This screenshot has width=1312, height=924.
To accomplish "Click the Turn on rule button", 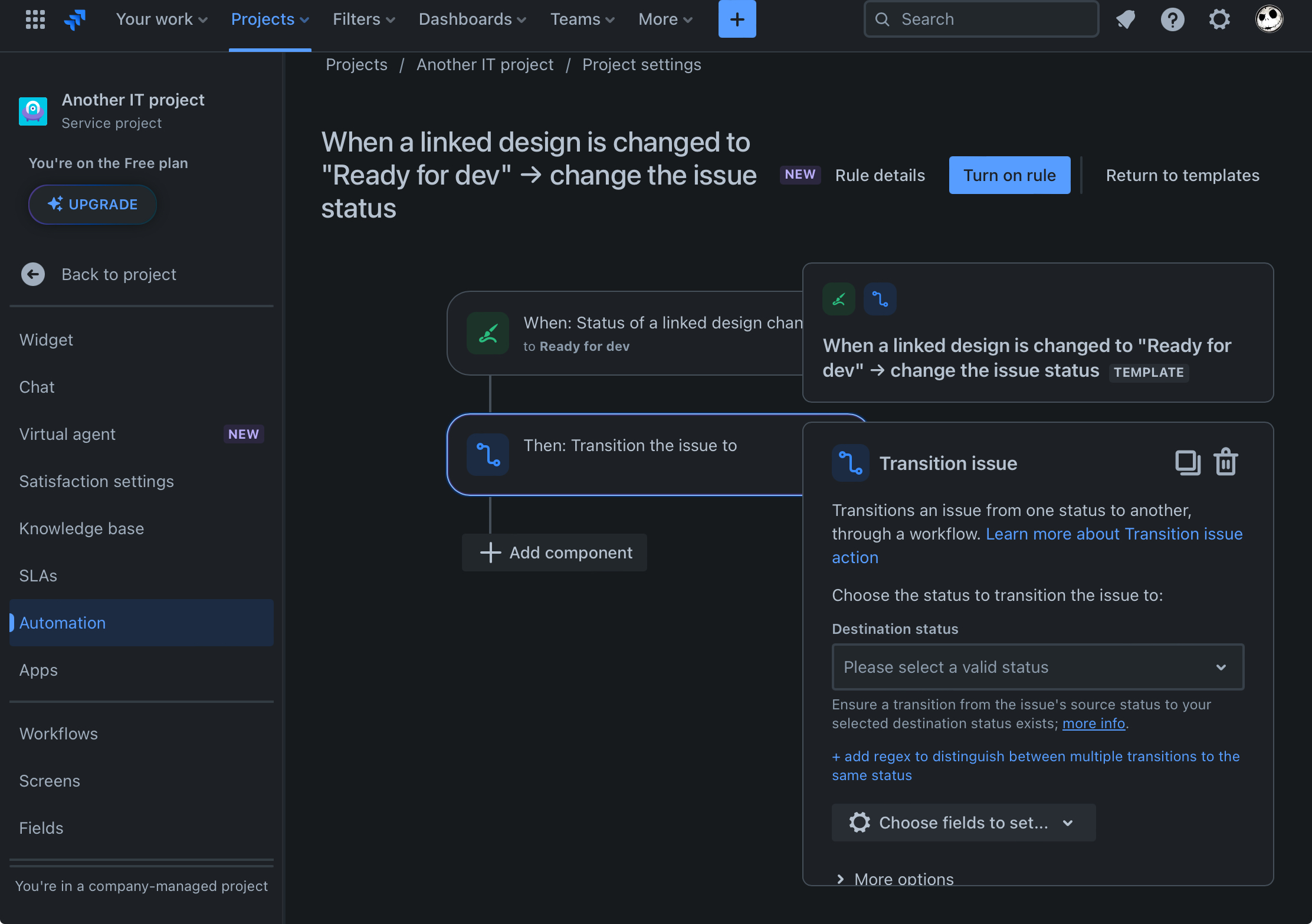I will coord(1009,175).
